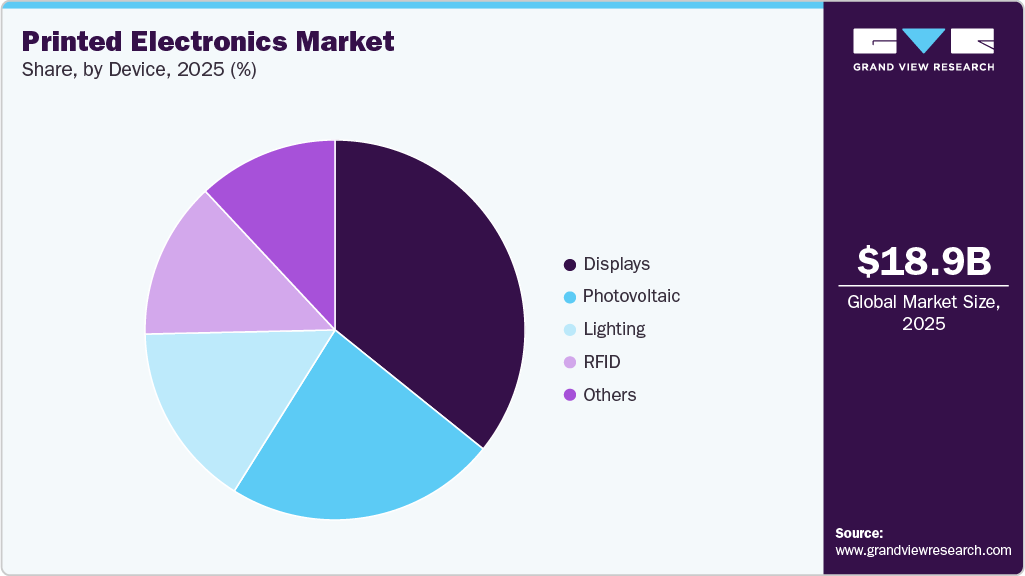Click the $18.9B market size figure
The width and height of the screenshot is (1025, 576).
(922, 263)
